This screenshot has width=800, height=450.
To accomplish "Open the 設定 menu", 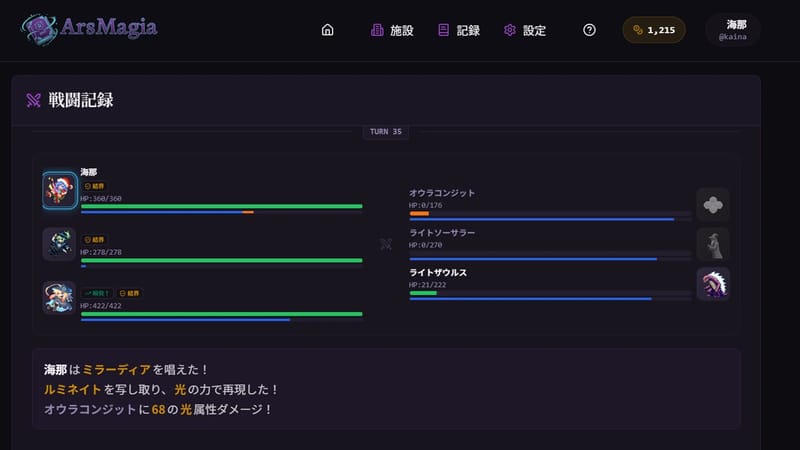I will (525, 31).
